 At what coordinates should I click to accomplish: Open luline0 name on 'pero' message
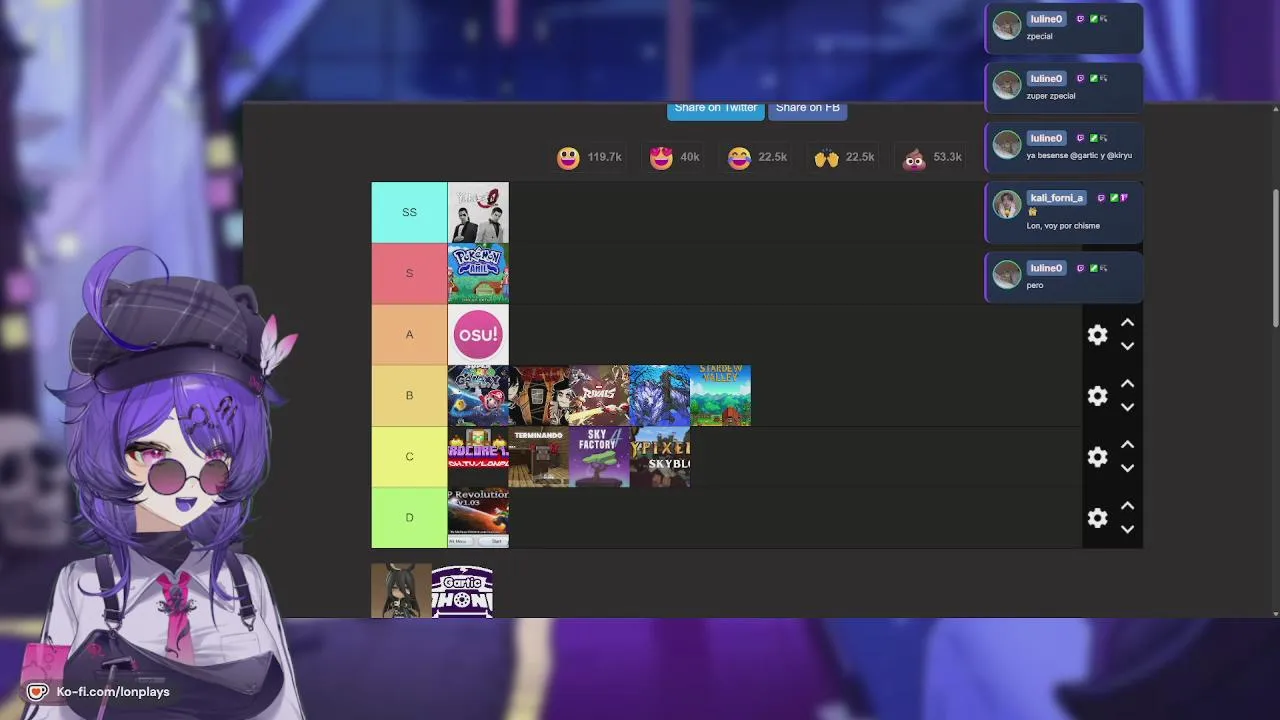pos(1046,268)
